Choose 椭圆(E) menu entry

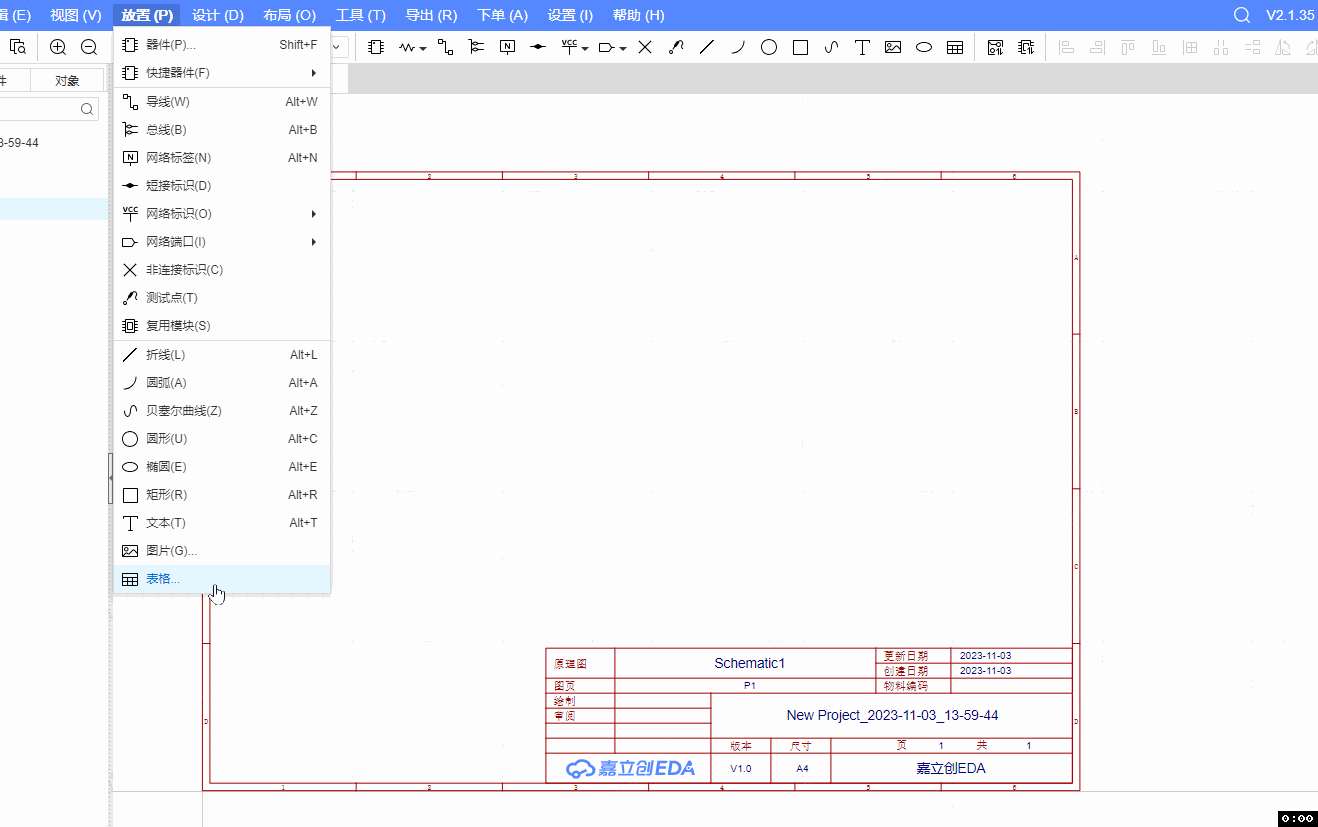point(222,467)
